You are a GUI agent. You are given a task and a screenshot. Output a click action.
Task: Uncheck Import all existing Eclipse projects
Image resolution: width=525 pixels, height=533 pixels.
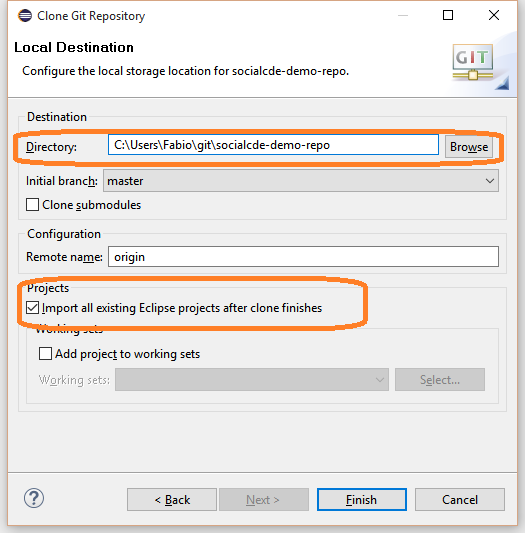(x=32, y=308)
